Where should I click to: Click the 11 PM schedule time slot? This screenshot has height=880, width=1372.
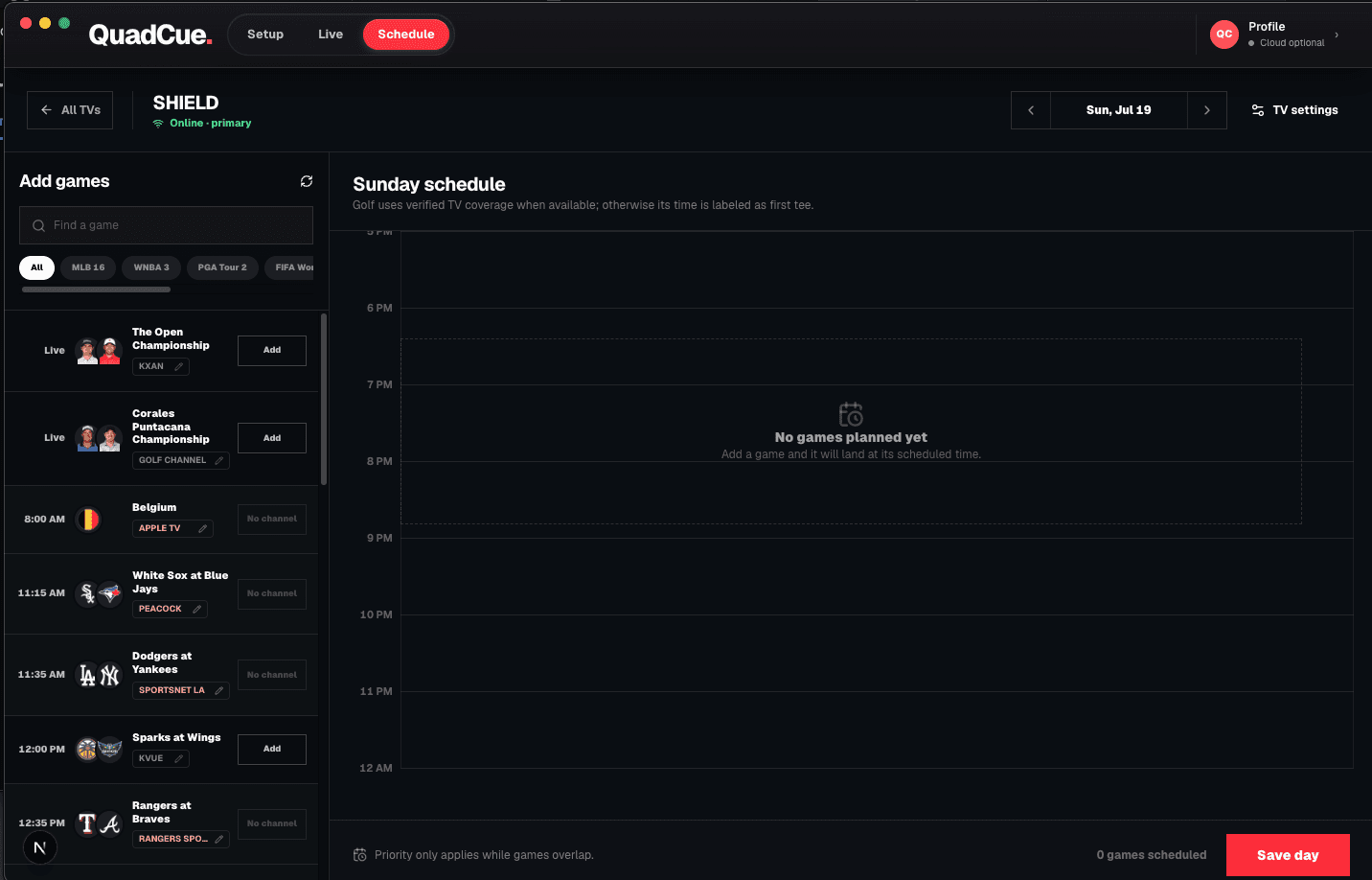pyautogui.click(x=877, y=729)
